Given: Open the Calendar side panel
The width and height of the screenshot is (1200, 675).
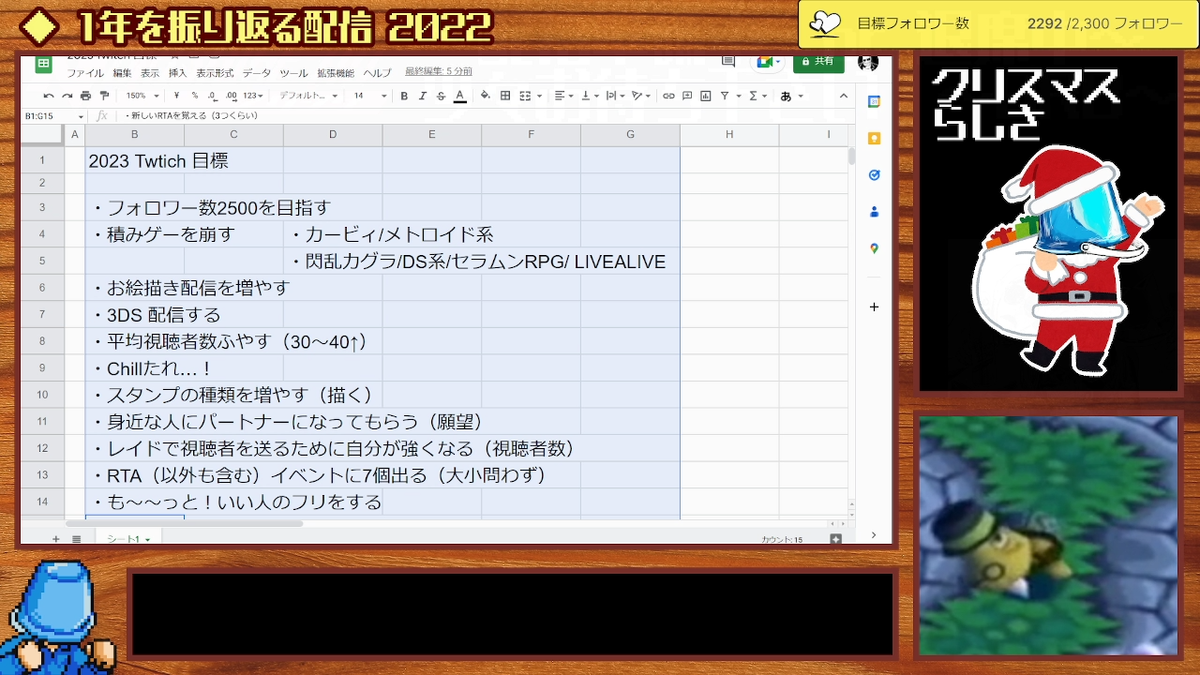Looking at the screenshot, I should pyautogui.click(x=873, y=101).
